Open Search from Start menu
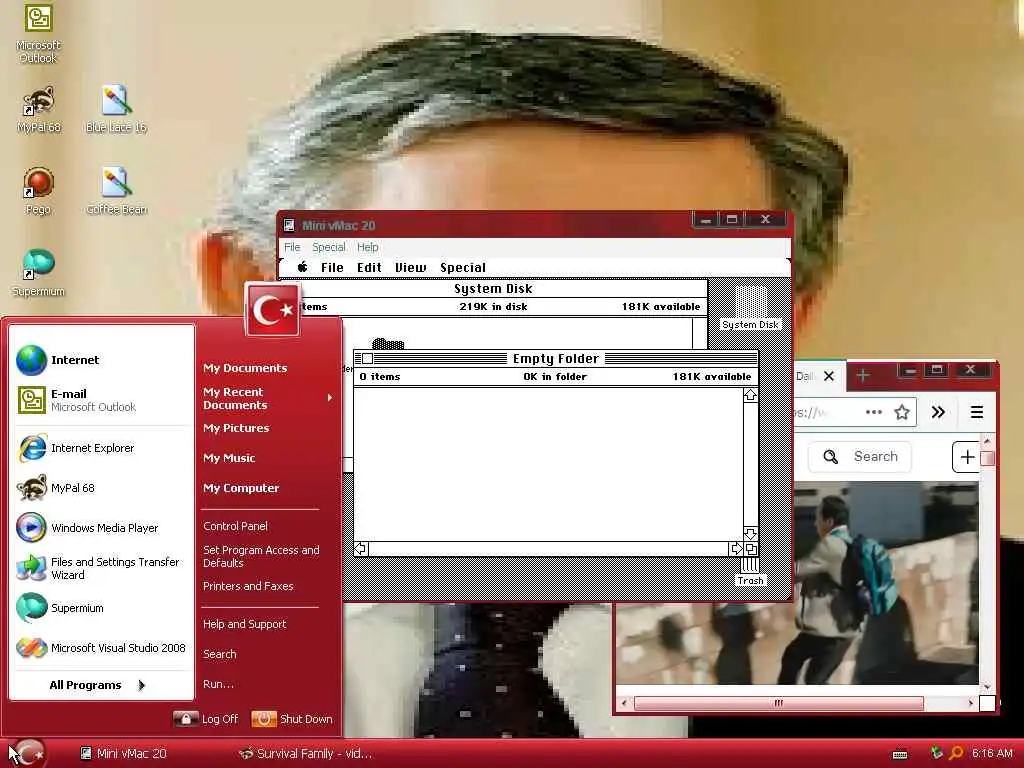 click(219, 654)
